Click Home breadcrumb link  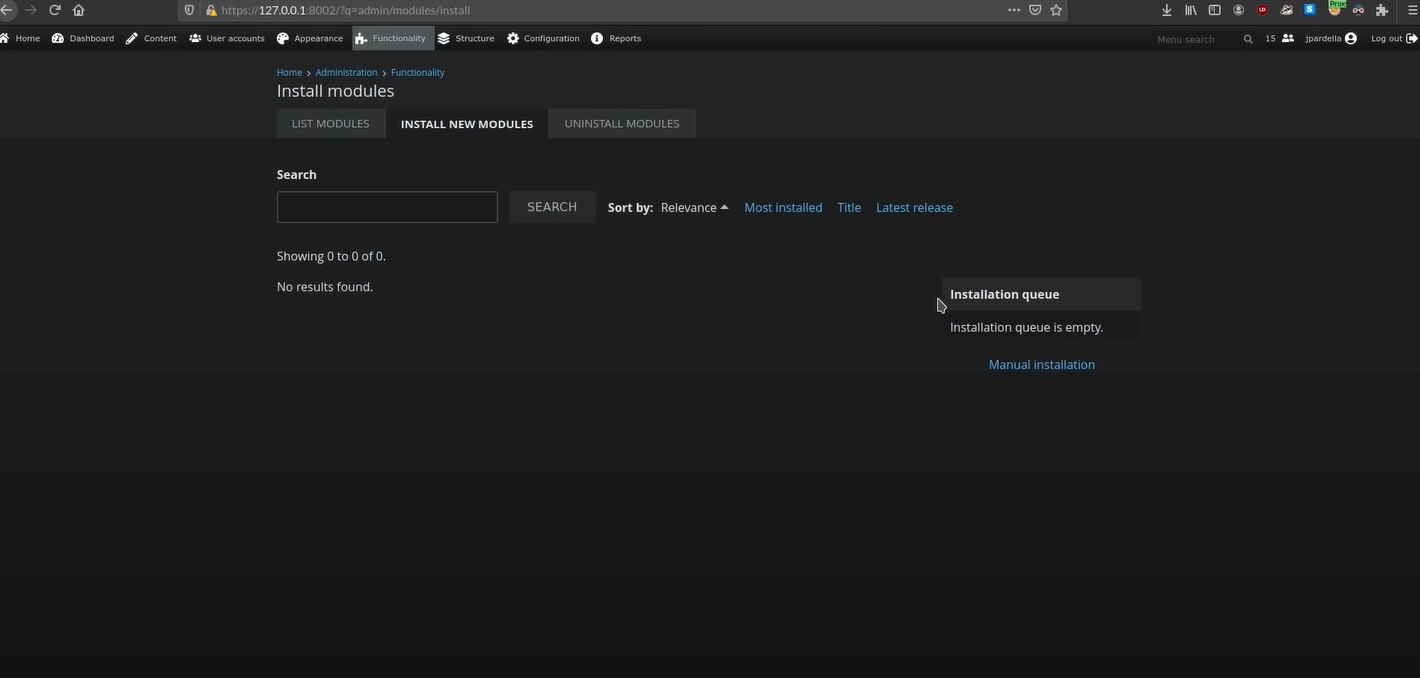click(x=289, y=72)
